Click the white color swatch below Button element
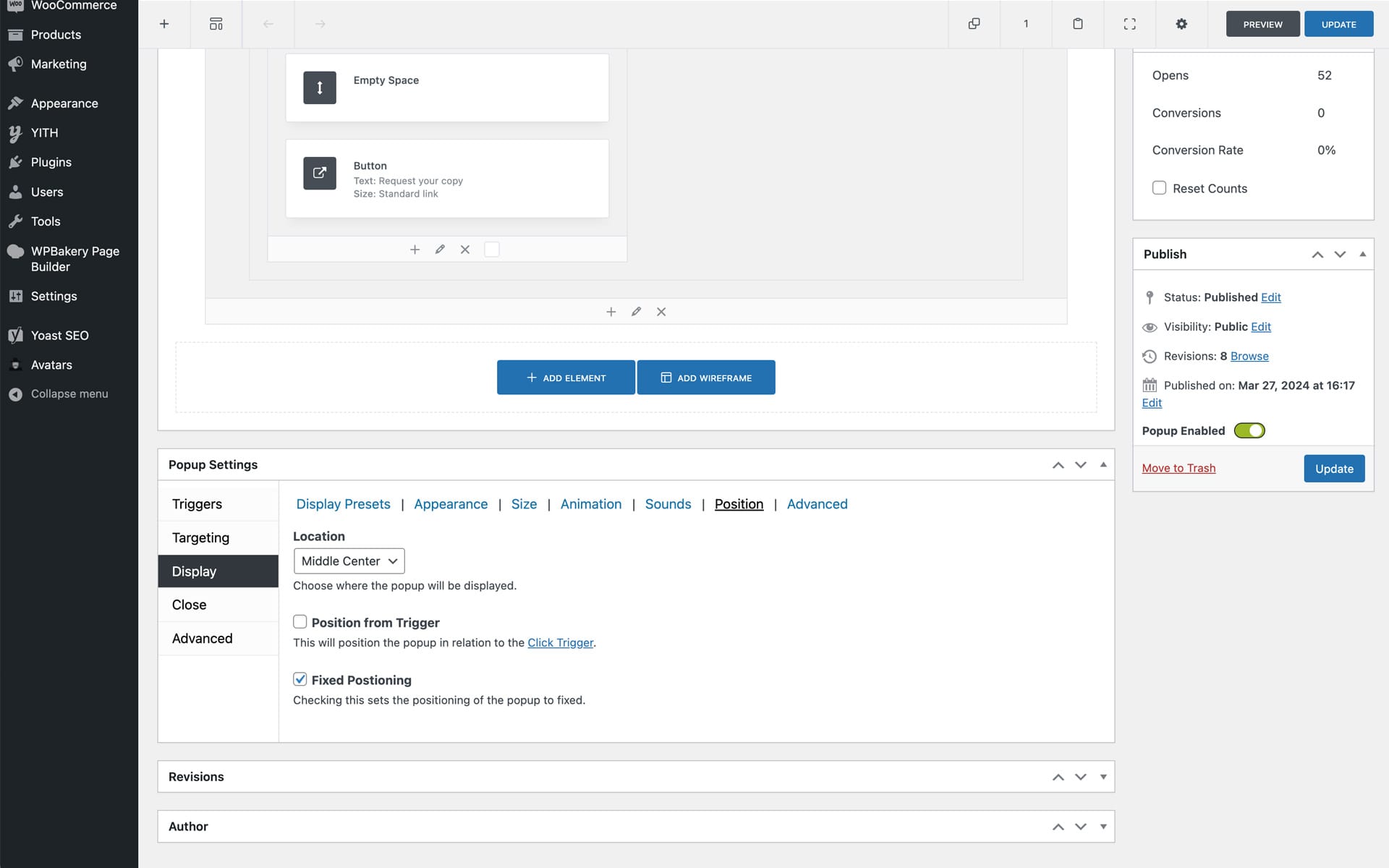Viewport: 1389px width, 868px height. click(x=491, y=250)
